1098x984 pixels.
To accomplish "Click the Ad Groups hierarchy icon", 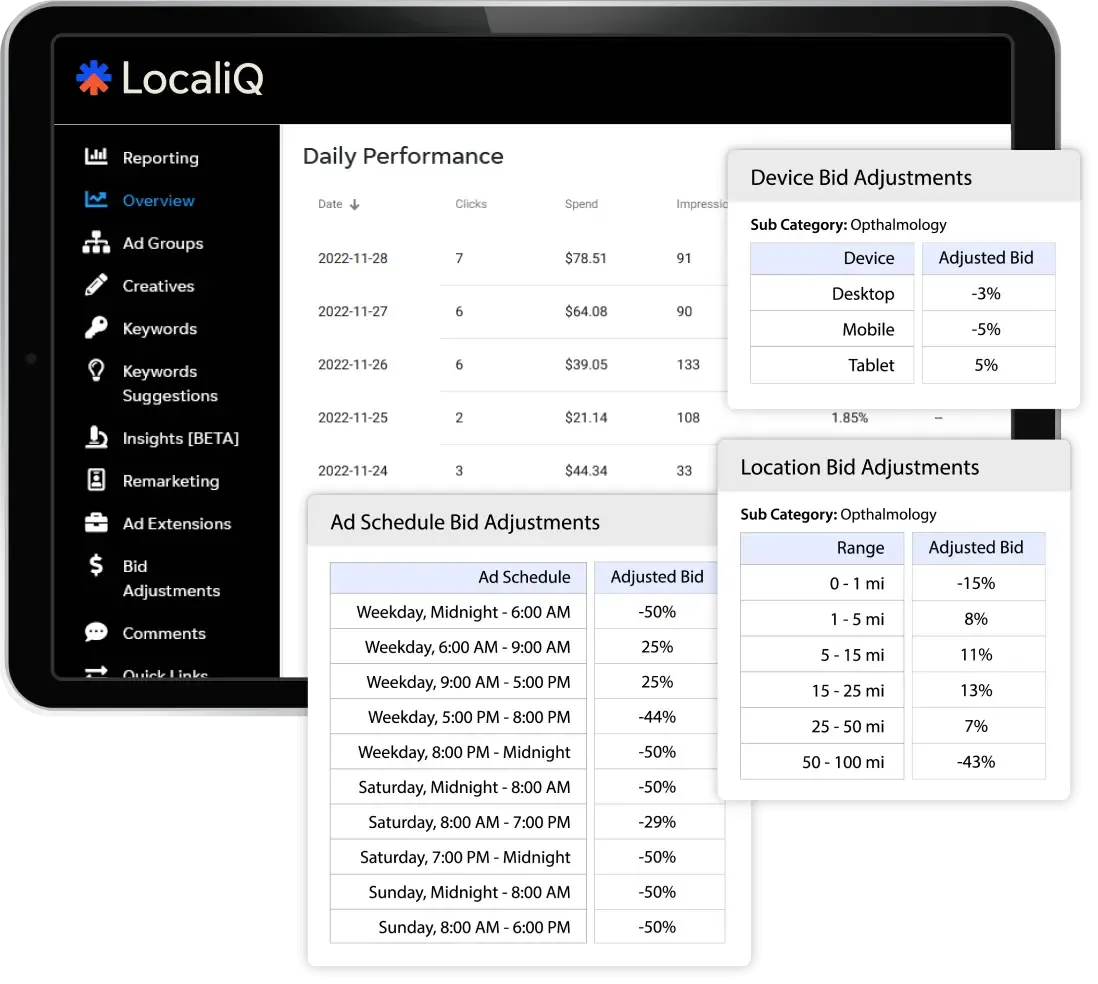I will pos(96,242).
